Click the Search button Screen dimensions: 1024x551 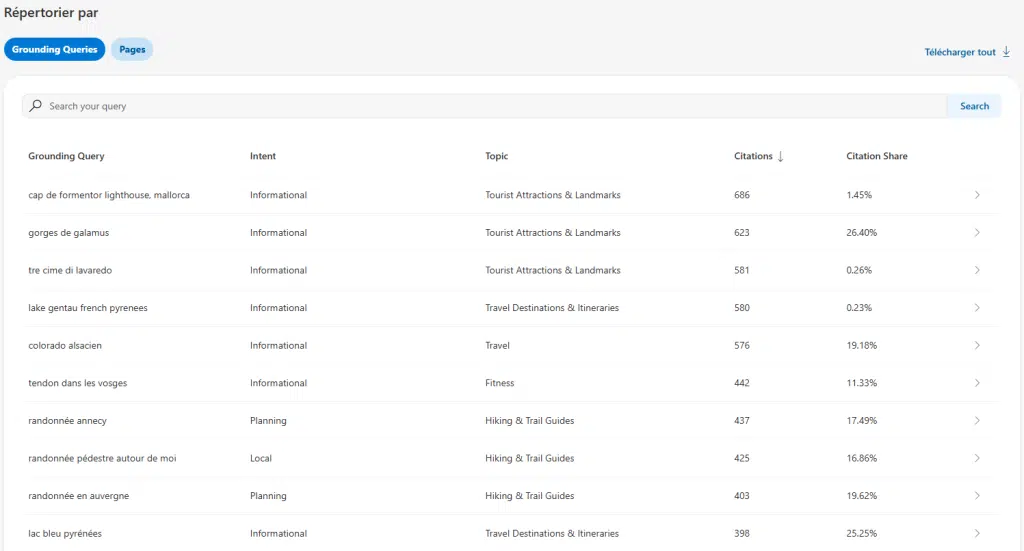974,106
